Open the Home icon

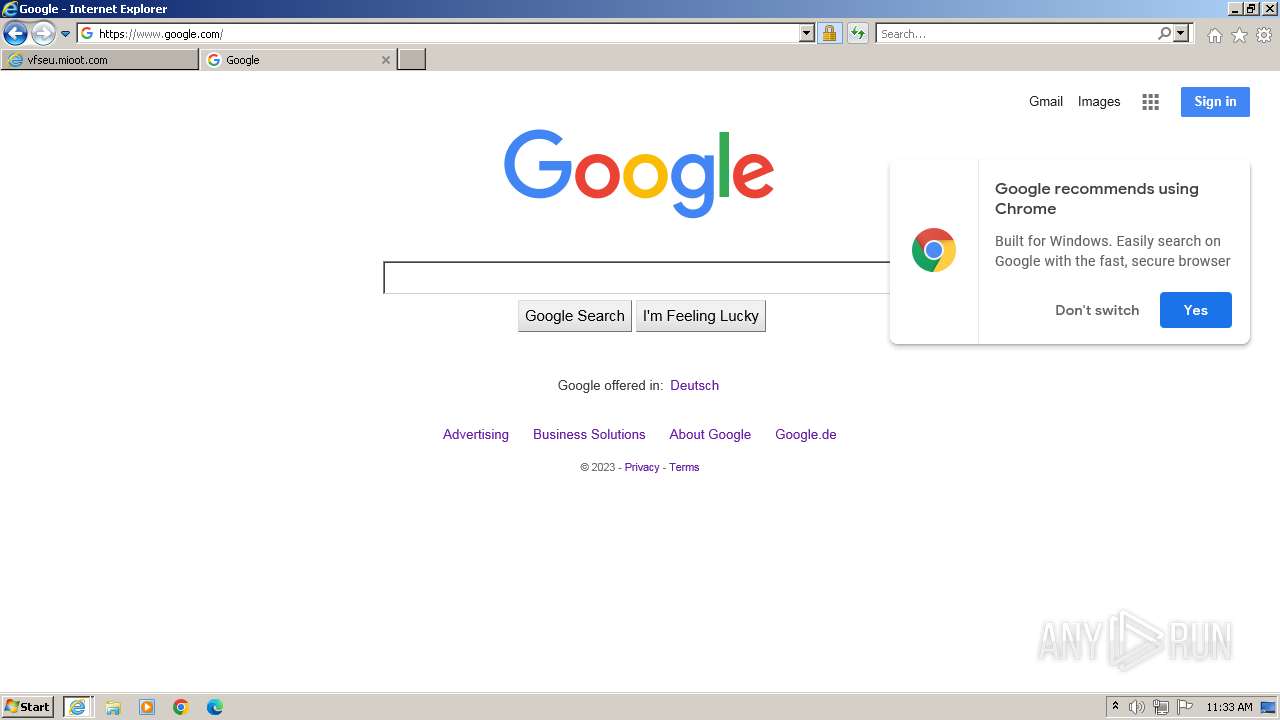[x=1214, y=35]
